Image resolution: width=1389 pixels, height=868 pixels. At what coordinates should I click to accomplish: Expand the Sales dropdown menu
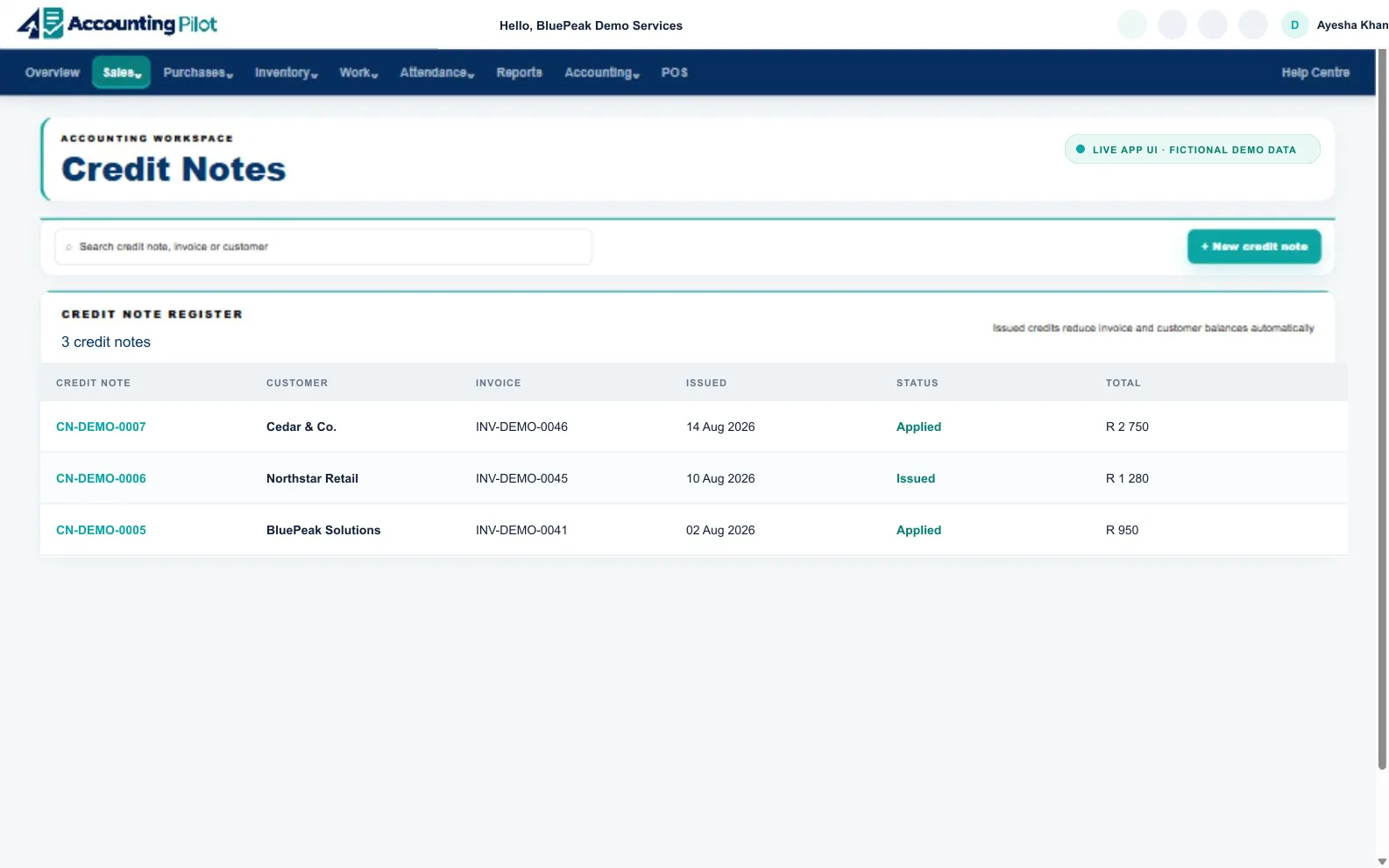click(121, 73)
